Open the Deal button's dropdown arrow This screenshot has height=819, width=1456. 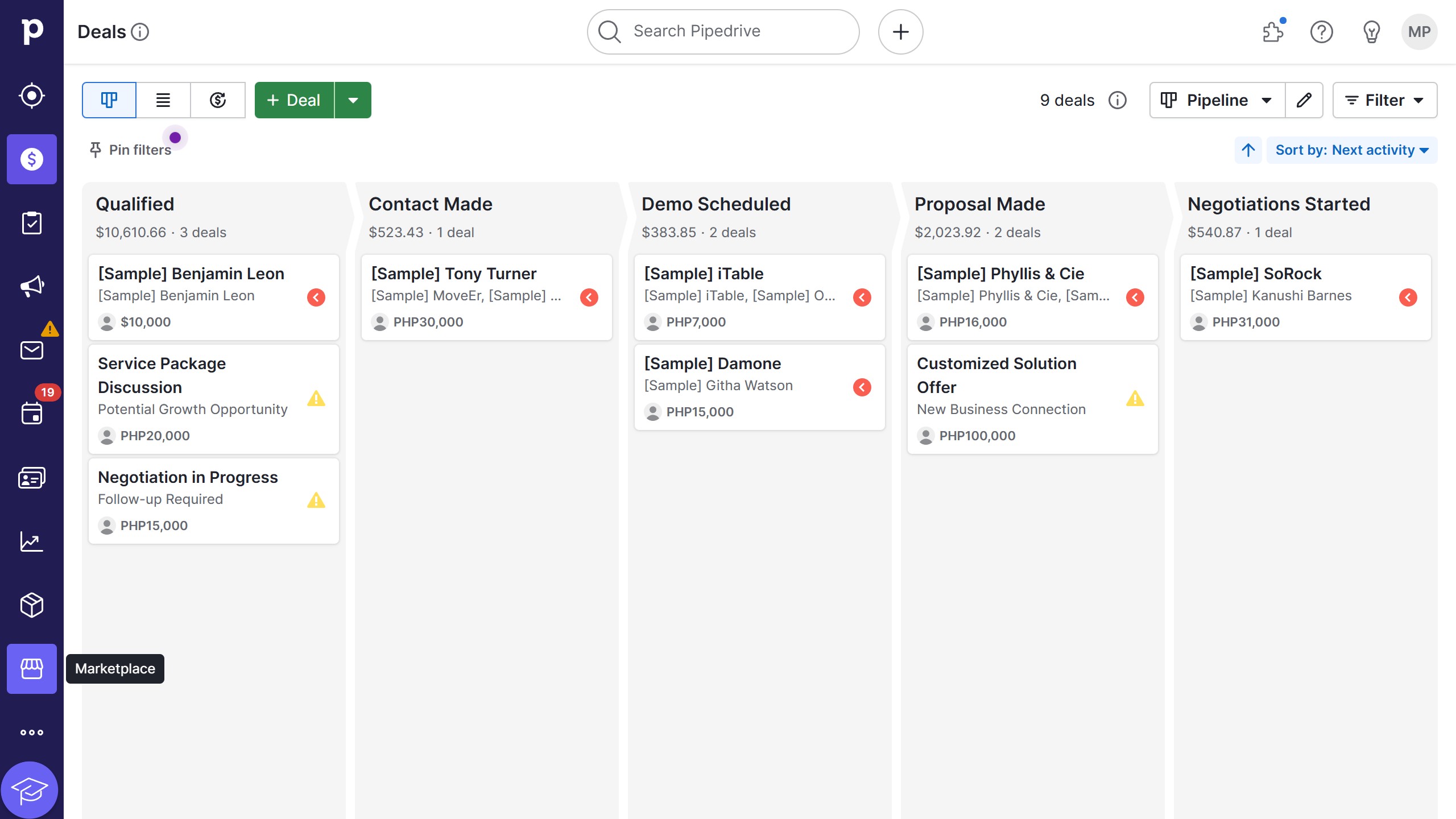353,100
